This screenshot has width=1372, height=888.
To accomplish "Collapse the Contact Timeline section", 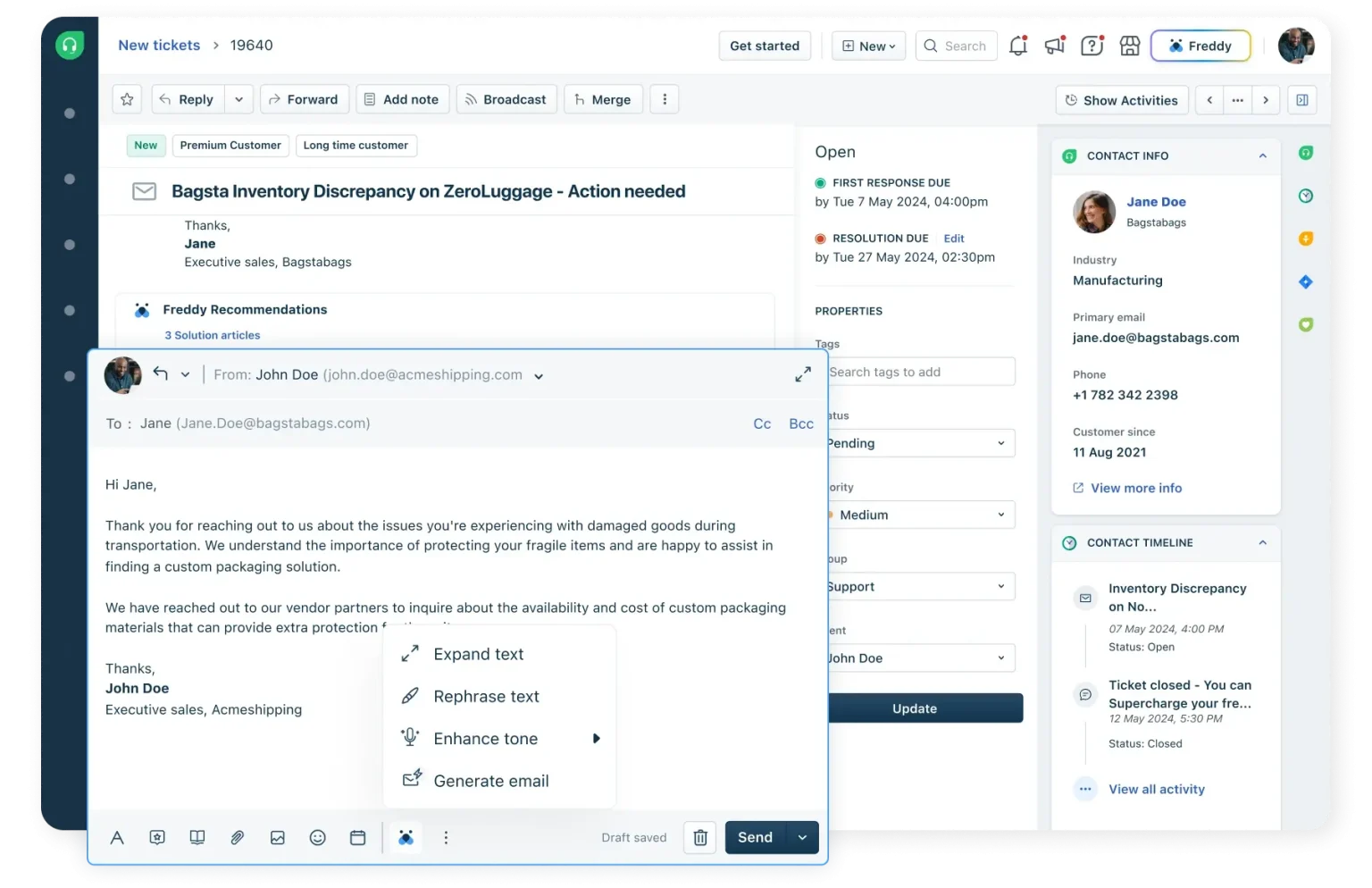I will tap(1262, 542).
